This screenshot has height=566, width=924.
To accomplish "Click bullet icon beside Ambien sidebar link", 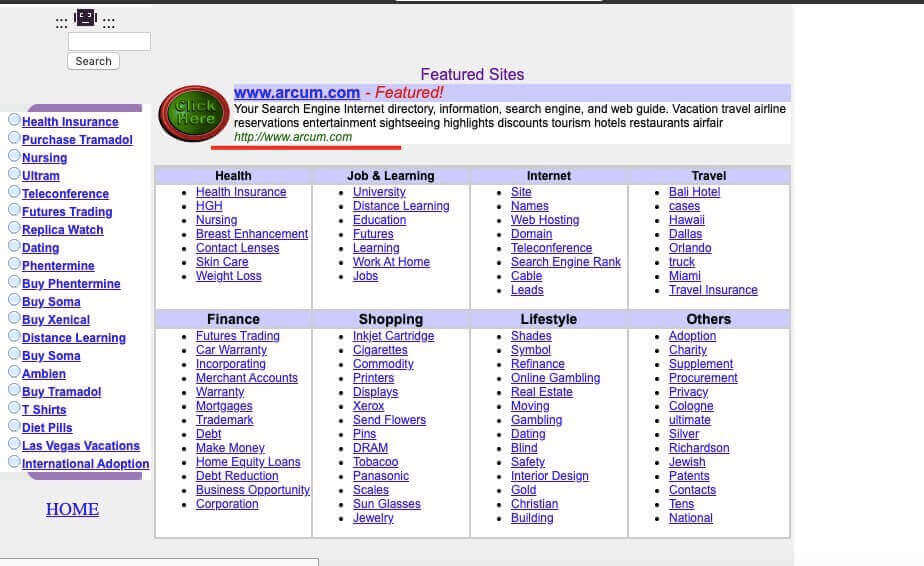I will [14, 372].
